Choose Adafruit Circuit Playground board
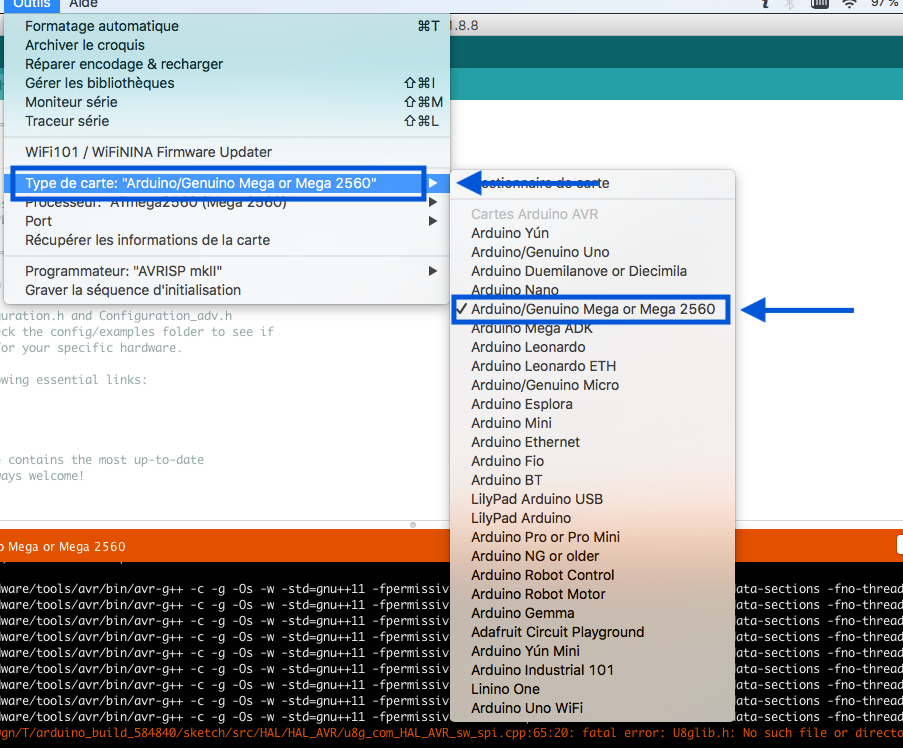 pyautogui.click(x=593, y=632)
